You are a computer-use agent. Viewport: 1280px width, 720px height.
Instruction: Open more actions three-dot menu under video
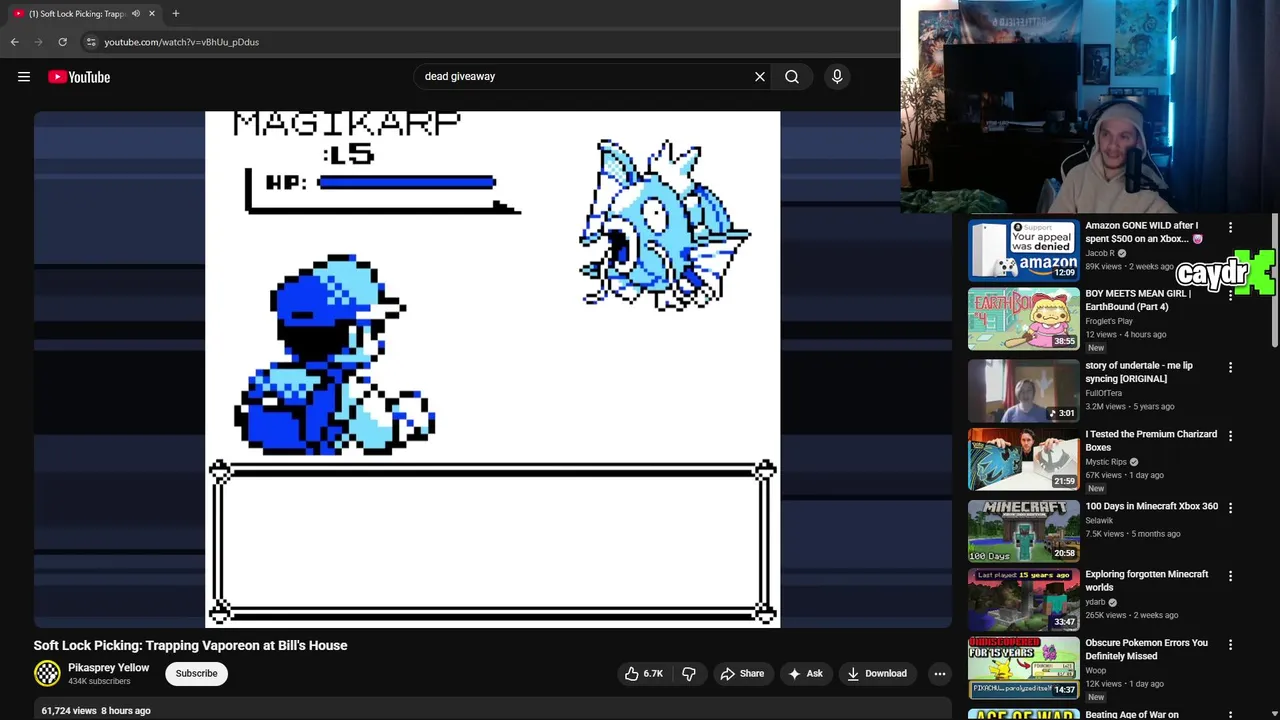939,673
